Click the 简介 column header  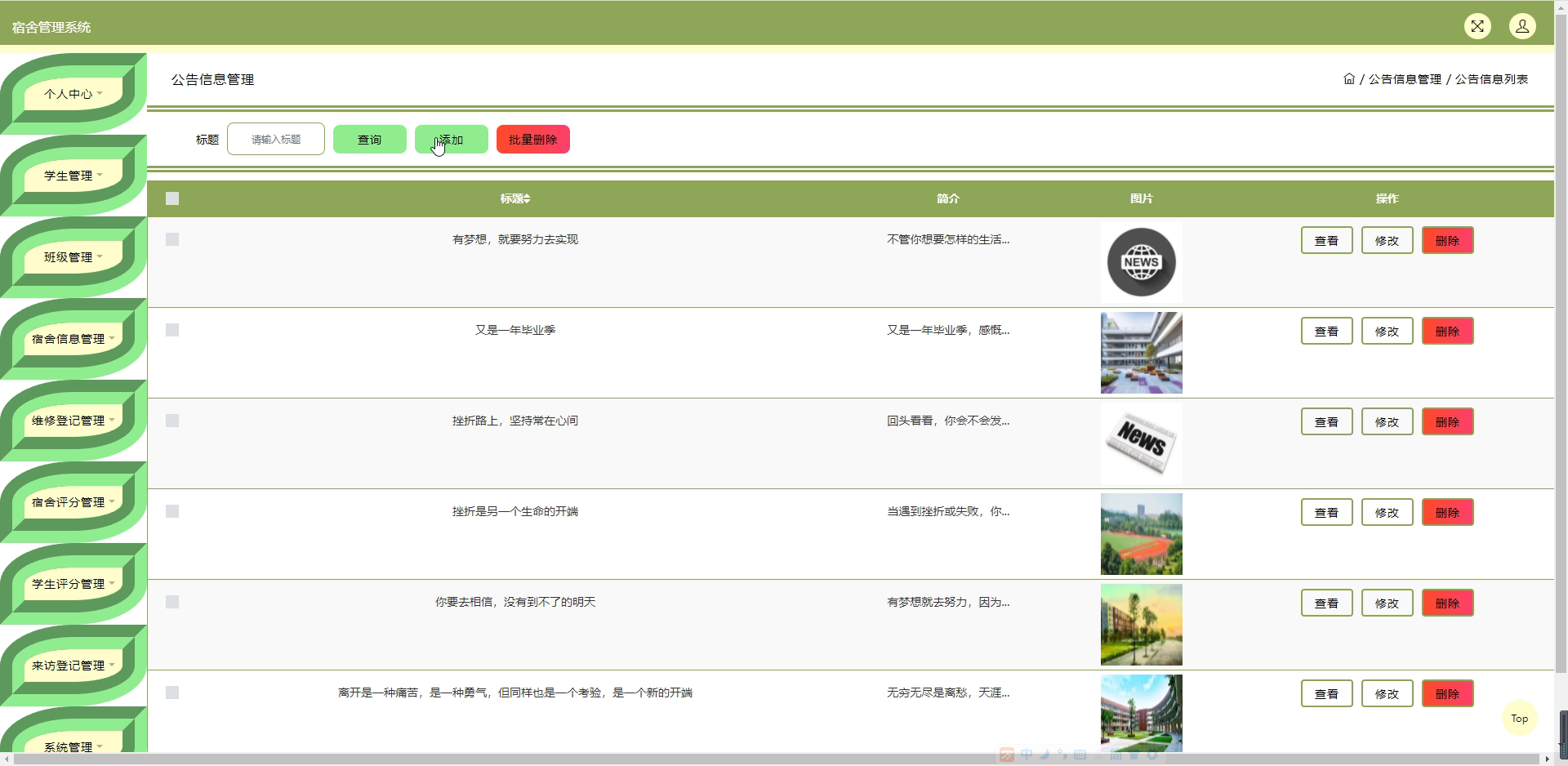[948, 198]
